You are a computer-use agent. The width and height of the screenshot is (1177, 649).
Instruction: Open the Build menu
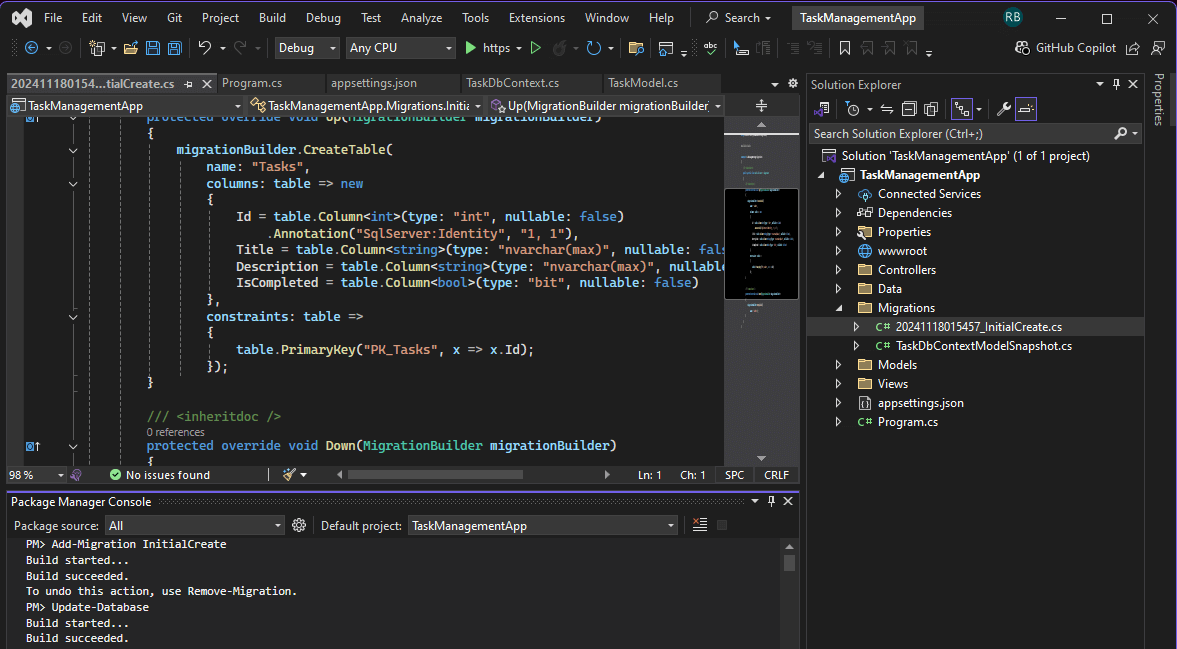[x=272, y=17]
